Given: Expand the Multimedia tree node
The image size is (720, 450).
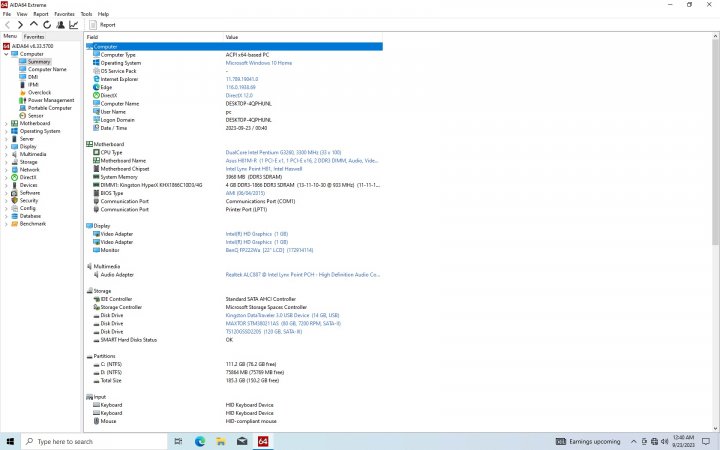Looking at the screenshot, I should 6,154.
